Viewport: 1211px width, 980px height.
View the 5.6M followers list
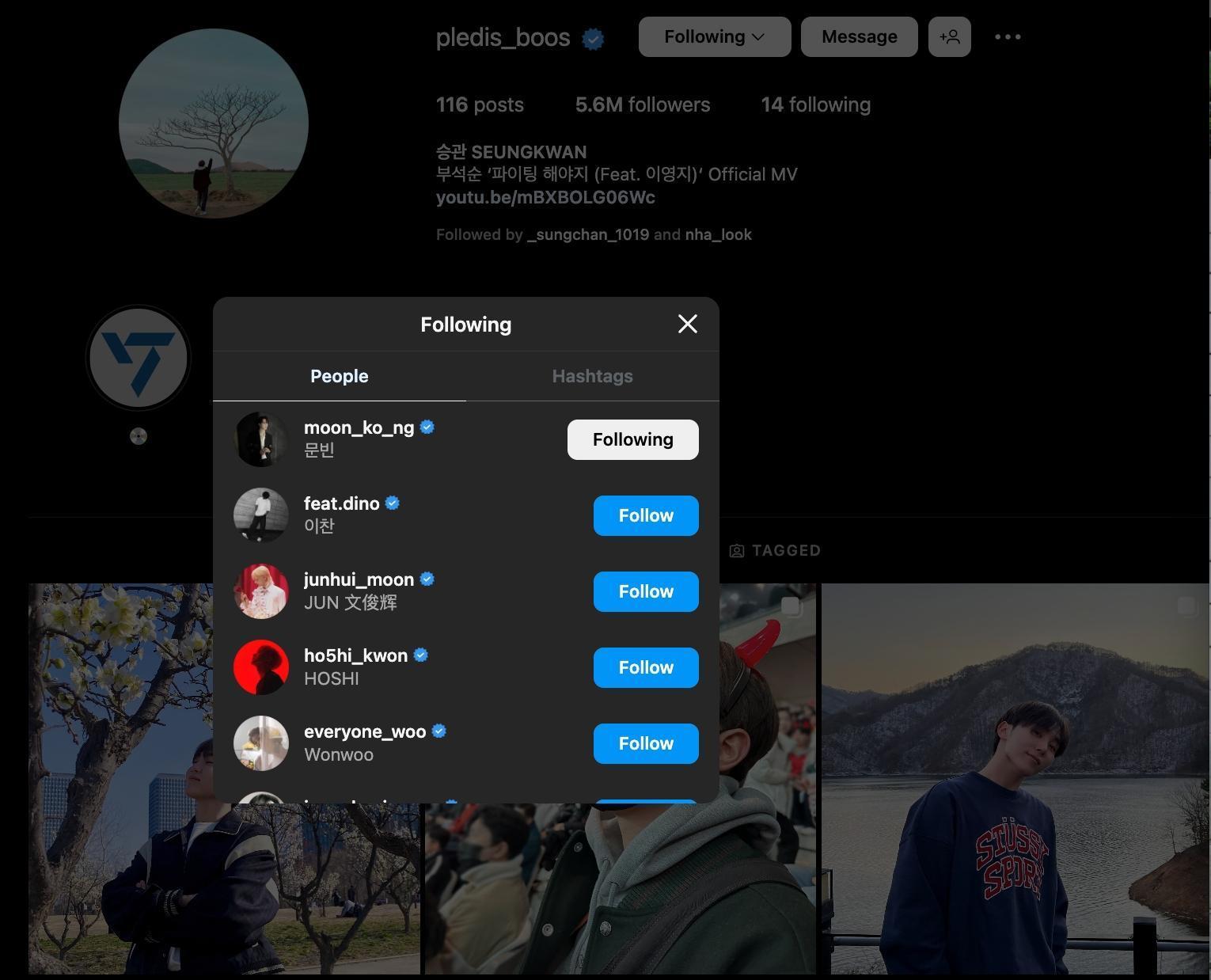pyautogui.click(x=643, y=104)
